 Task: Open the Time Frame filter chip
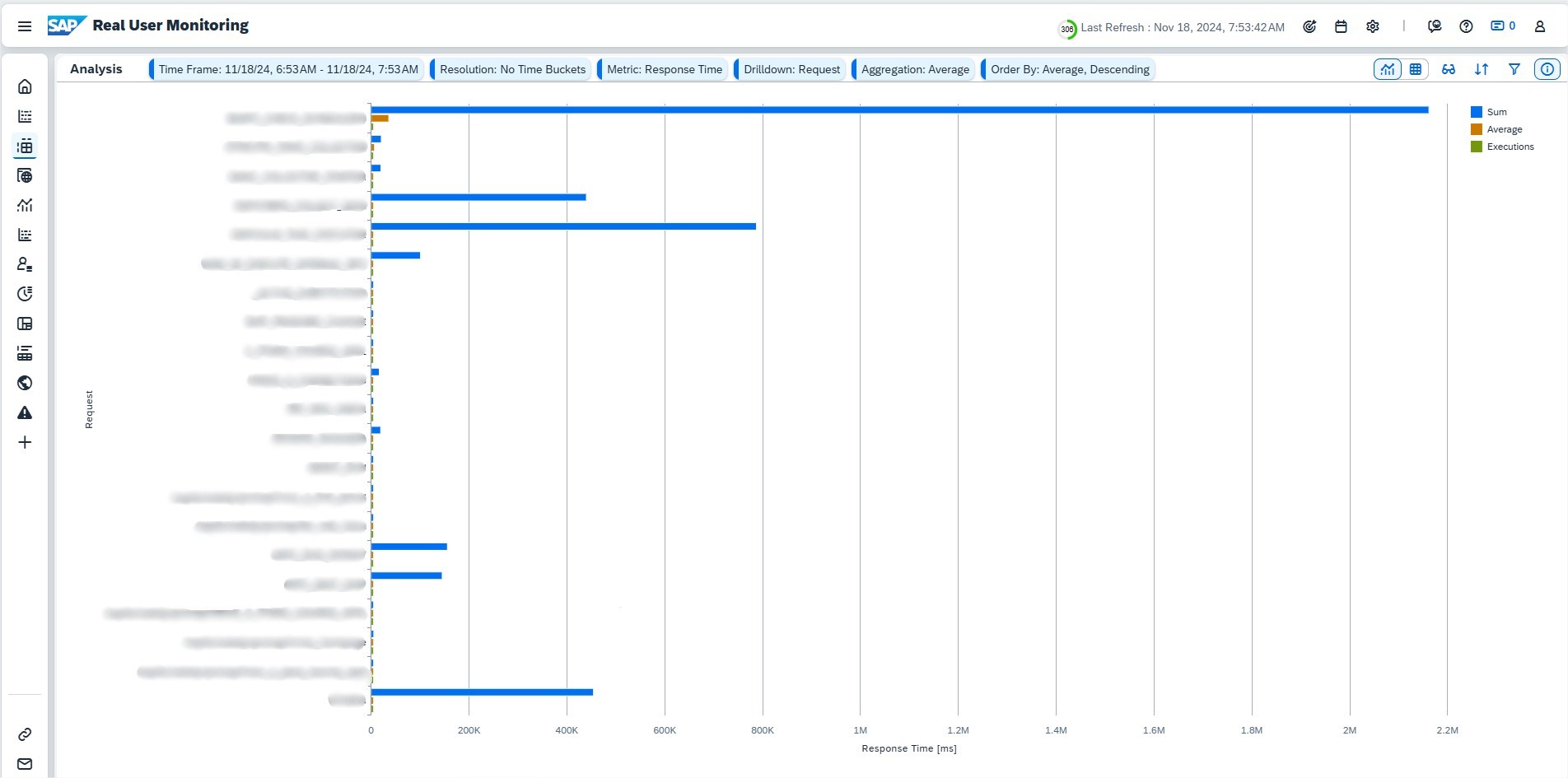(287, 69)
